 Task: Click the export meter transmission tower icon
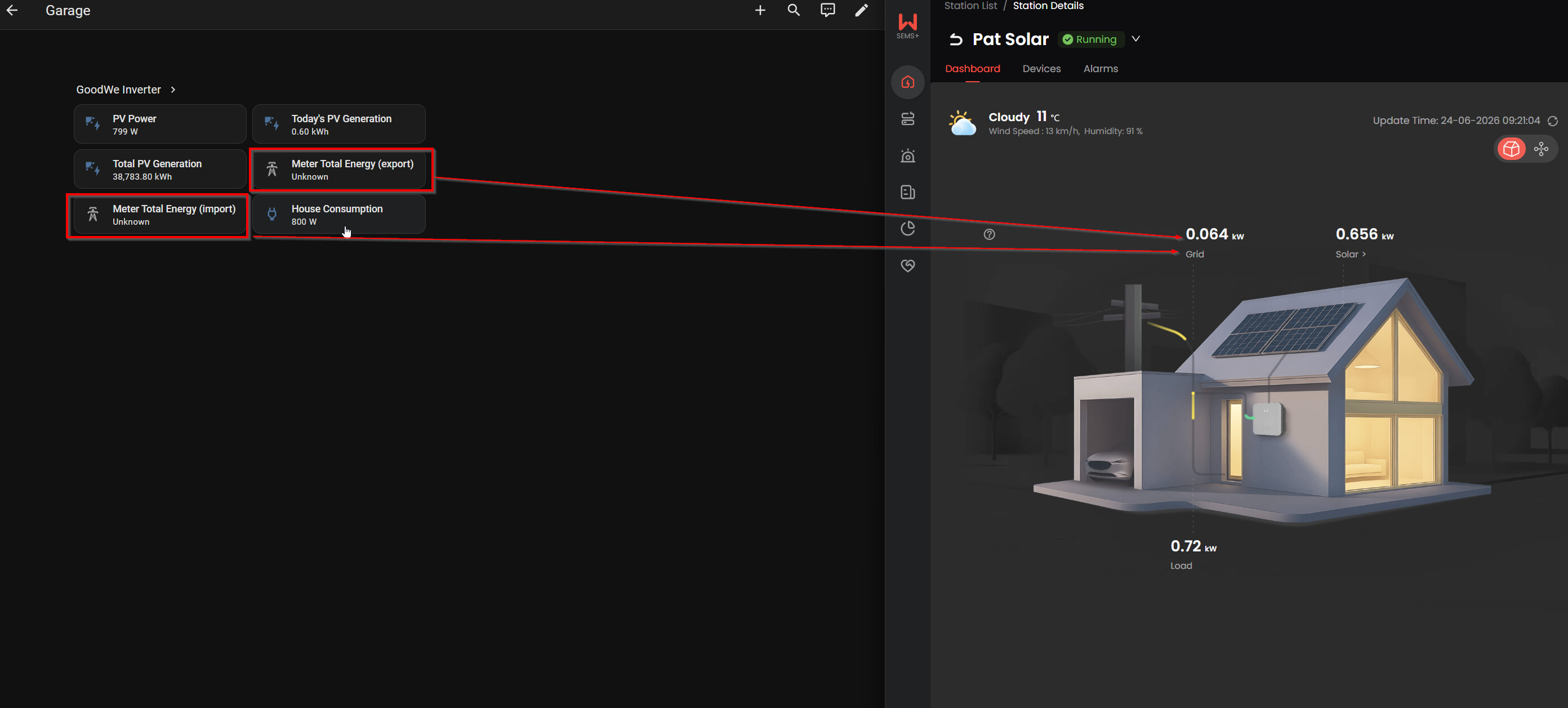272,169
